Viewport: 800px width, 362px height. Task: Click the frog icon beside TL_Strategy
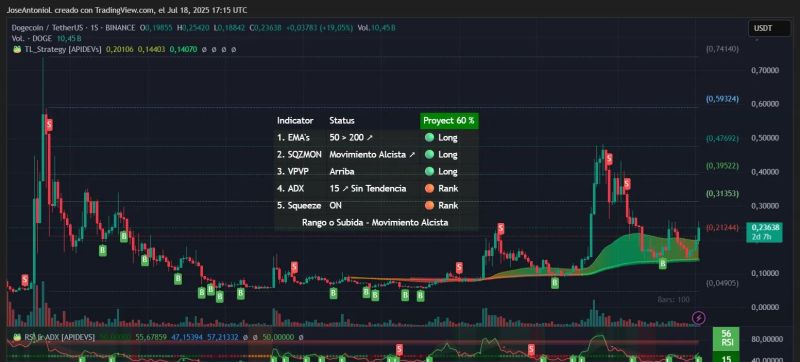click(17, 49)
